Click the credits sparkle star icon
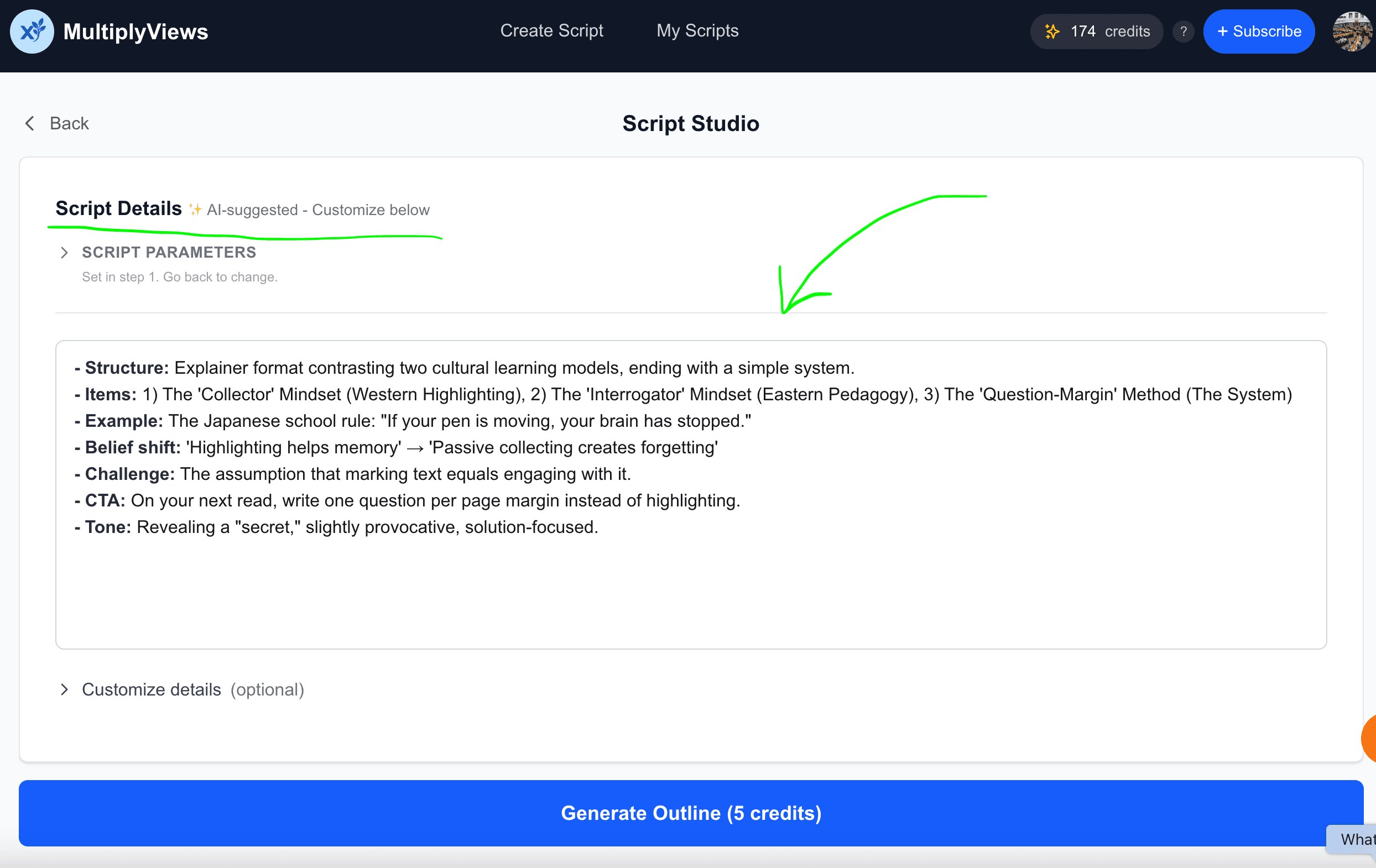This screenshot has height=868, width=1376. point(1052,32)
